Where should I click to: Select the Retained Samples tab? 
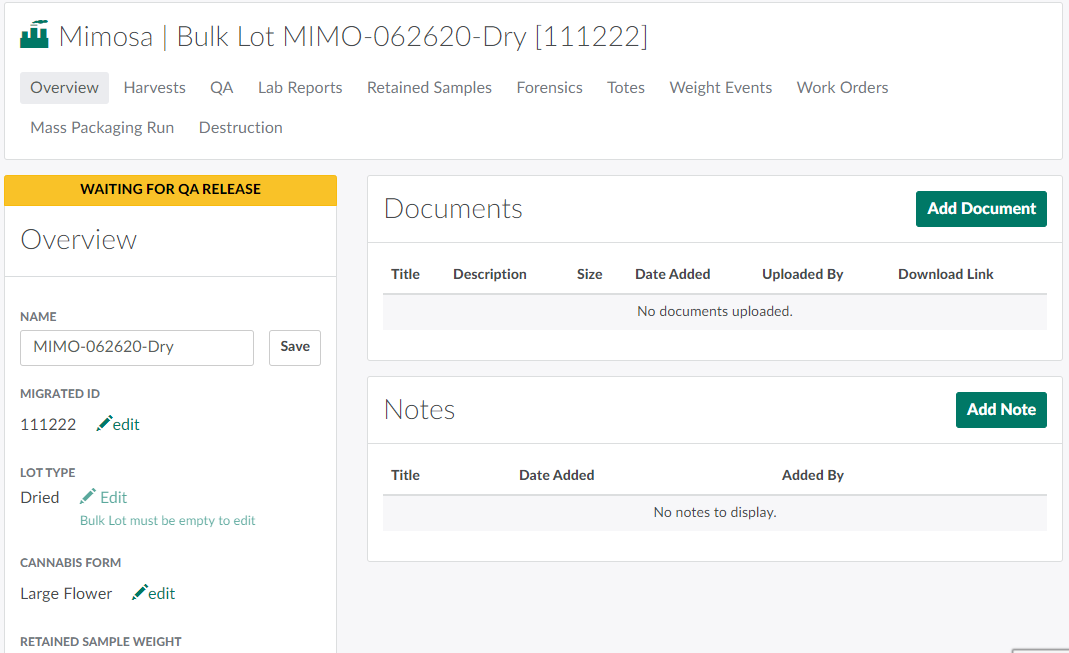click(429, 88)
